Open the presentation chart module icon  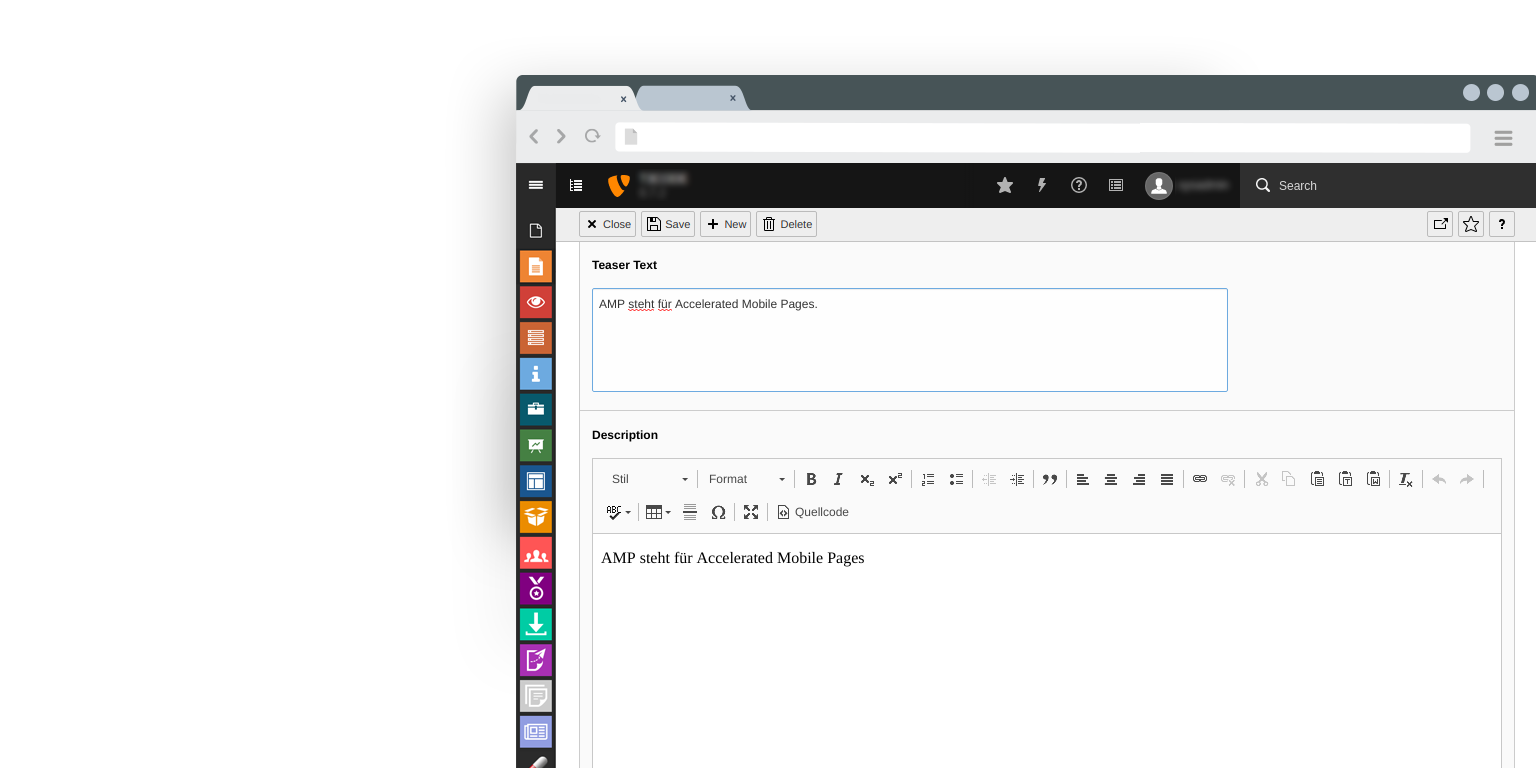pos(536,445)
